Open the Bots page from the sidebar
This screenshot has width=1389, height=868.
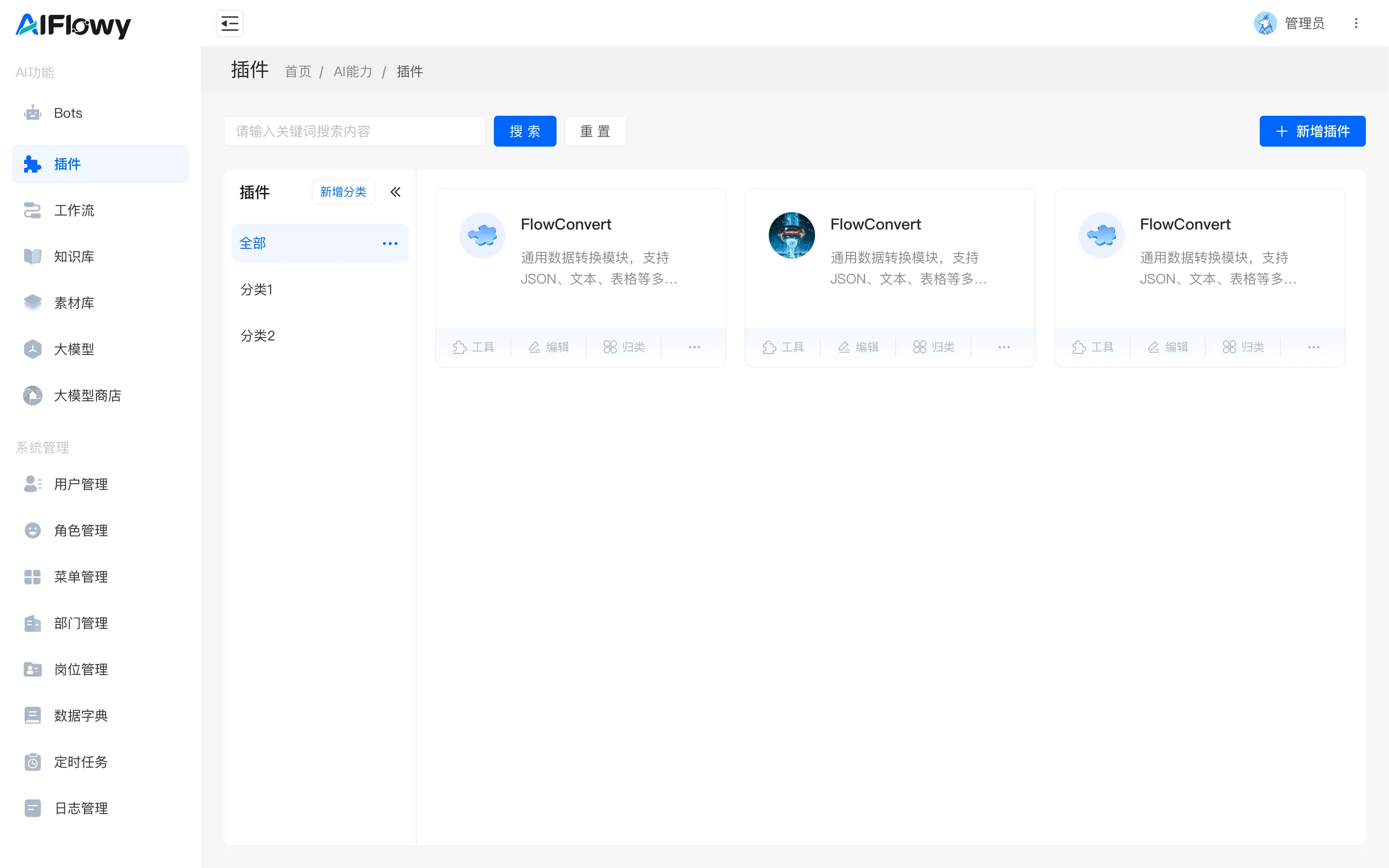tap(68, 113)
